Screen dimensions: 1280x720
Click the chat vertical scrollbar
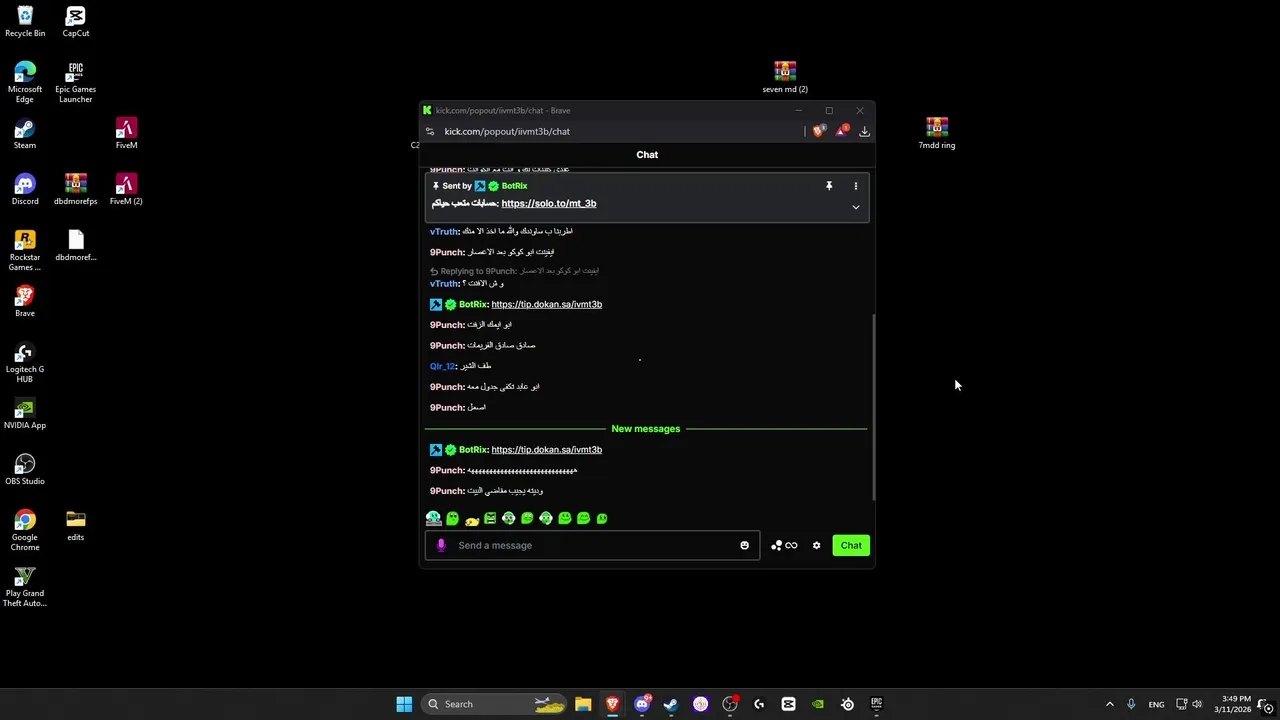[874, 408]
